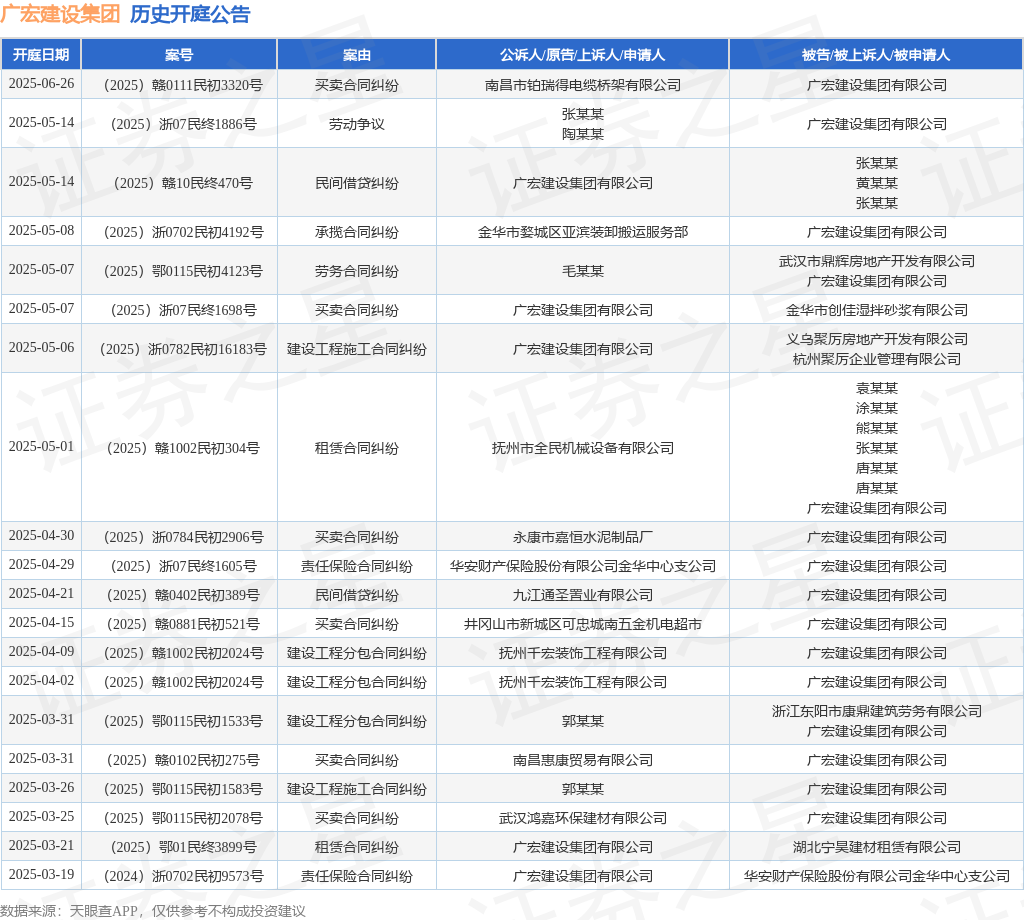This screenshot has height=920, width=1024.
Task: Select case number （2025）浙0784民初2906号
Action: [x=179, y=537]
